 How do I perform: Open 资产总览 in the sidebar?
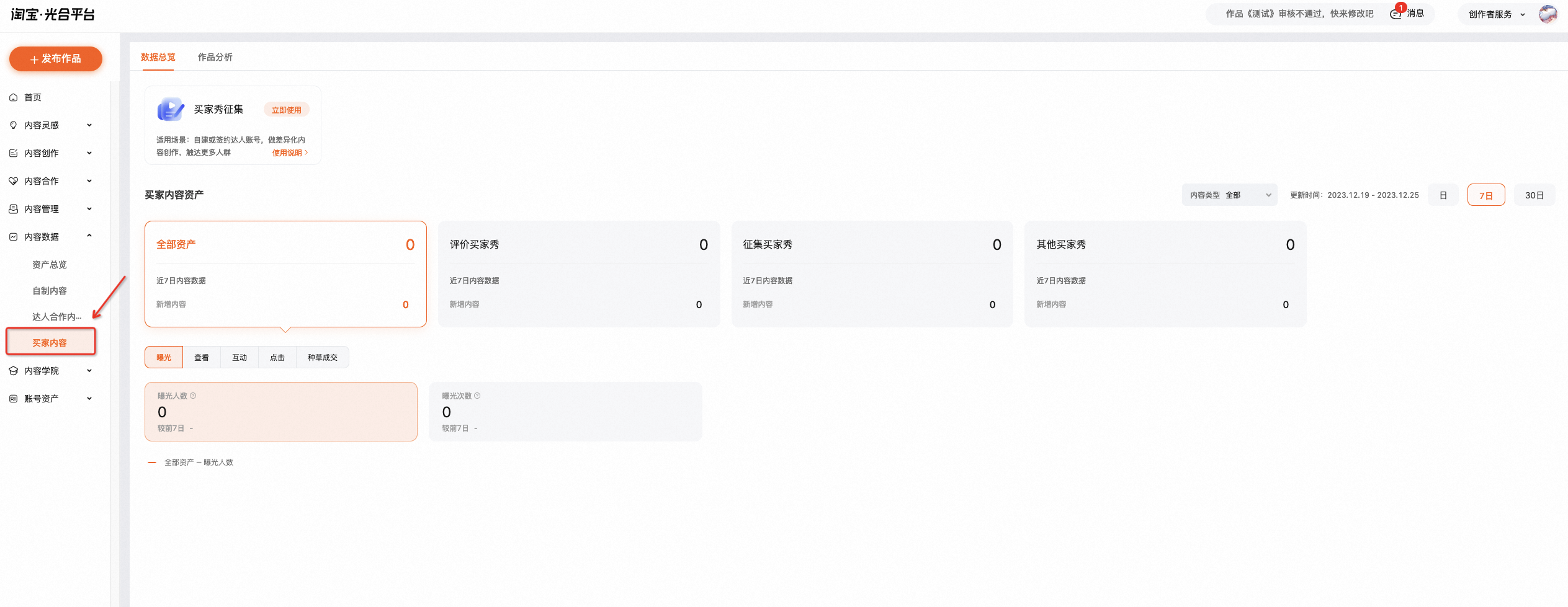pos(50,265)
